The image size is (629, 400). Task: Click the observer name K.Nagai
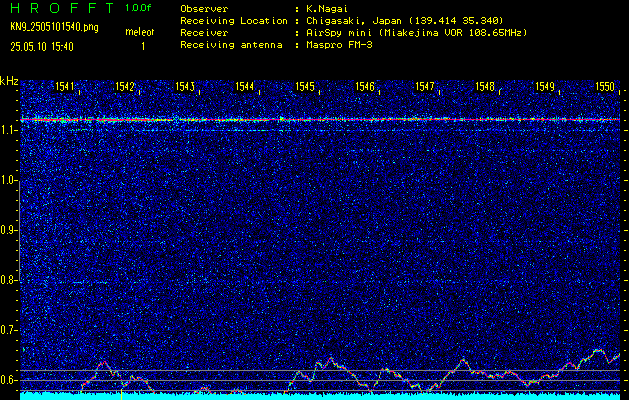coord(327,8)
